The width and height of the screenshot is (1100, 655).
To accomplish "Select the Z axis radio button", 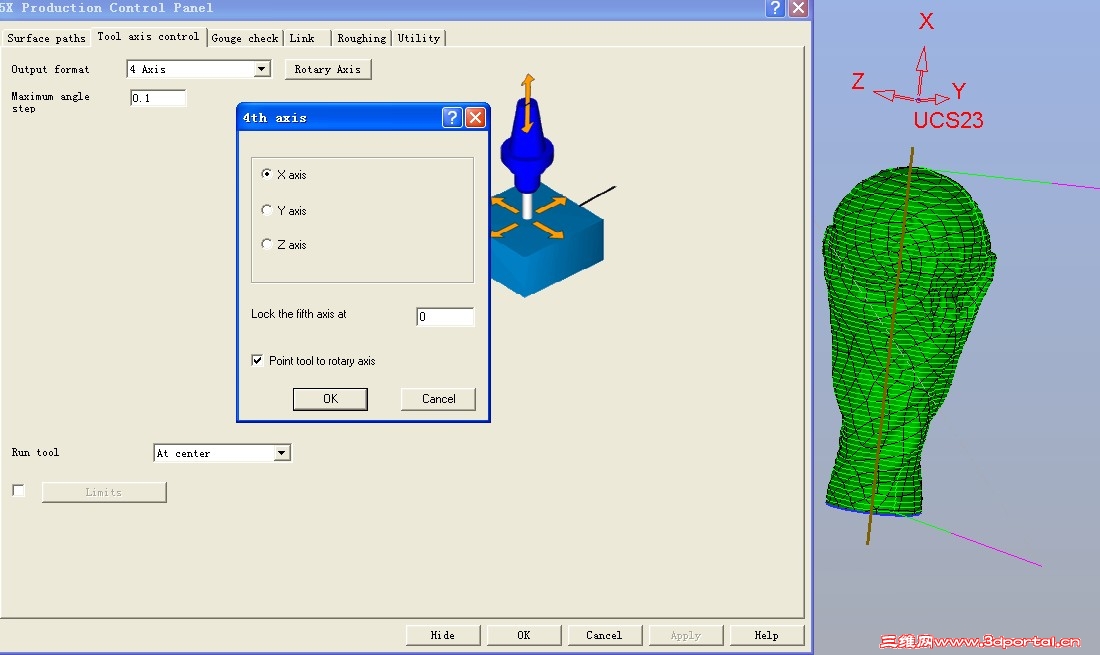I will click(x=267, y=244).
